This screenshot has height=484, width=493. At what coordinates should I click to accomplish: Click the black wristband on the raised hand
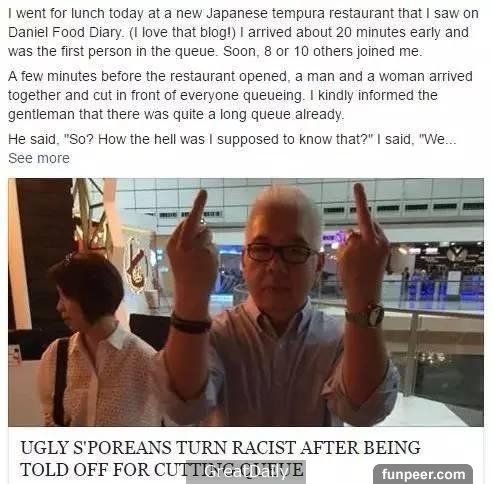[x=190, y=323]
